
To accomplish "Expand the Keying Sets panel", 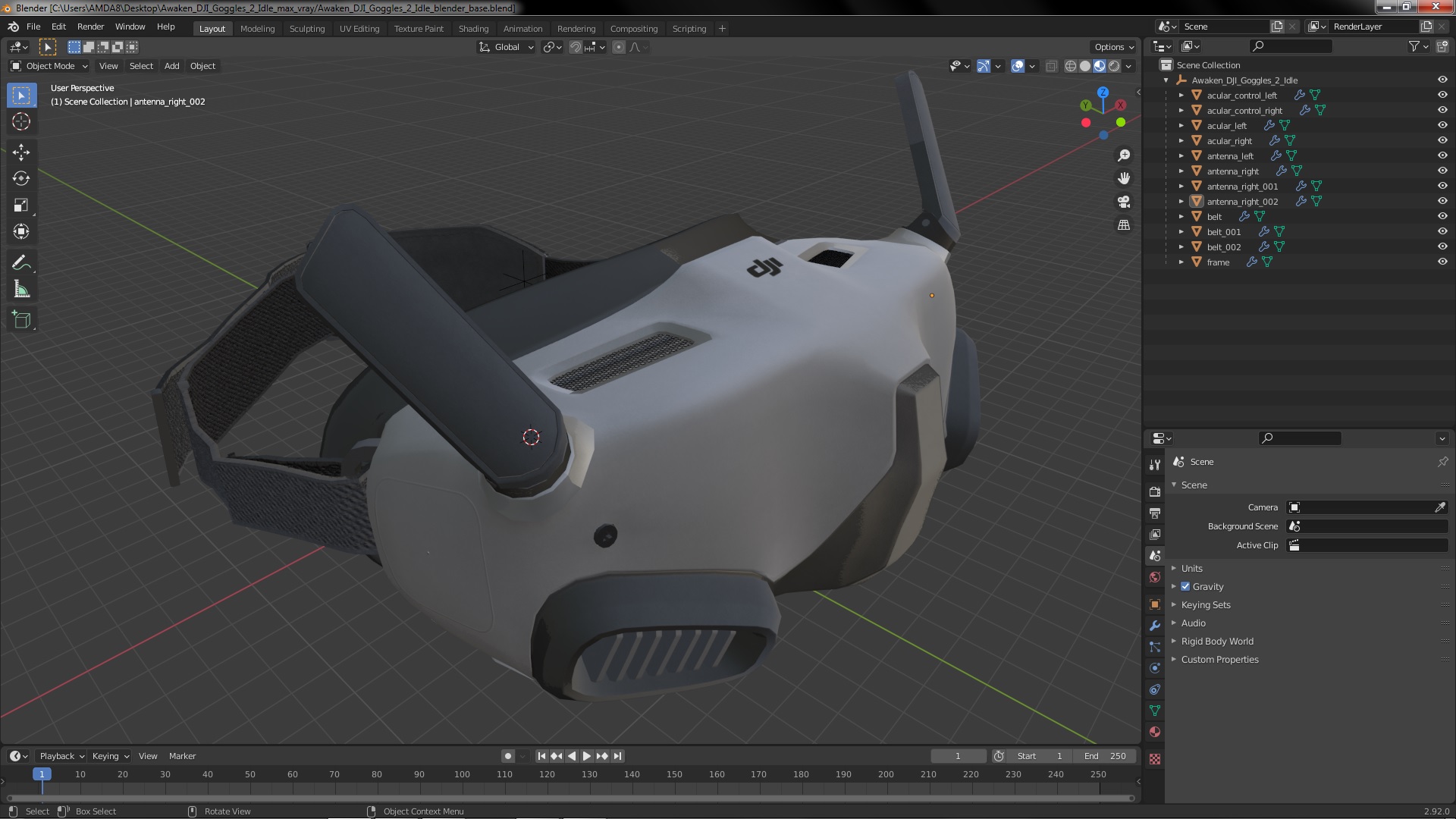I will (x=1205, y=604).
